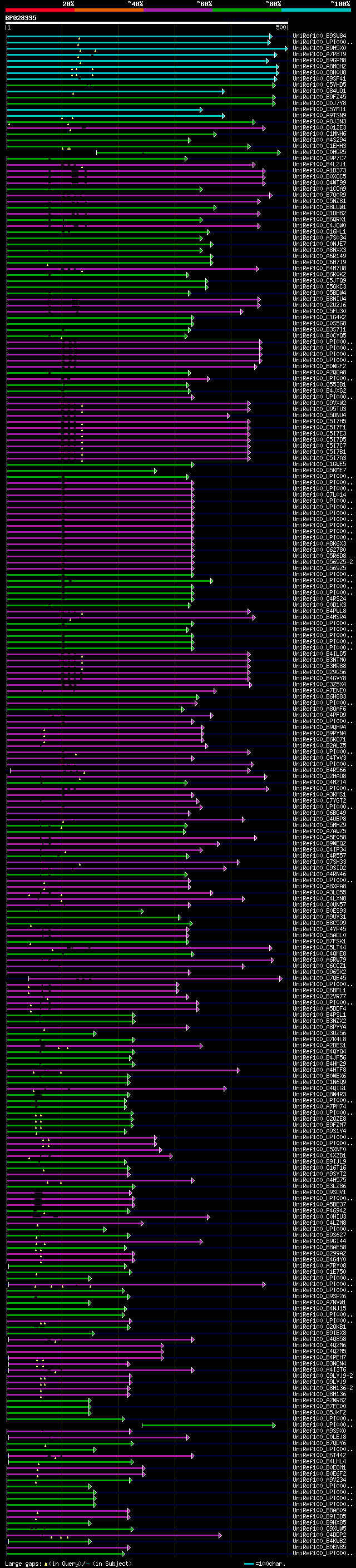Select hit UniRef100_C5JTQ9
This screenshot has width=356, height=1568.
pos(319,280)
